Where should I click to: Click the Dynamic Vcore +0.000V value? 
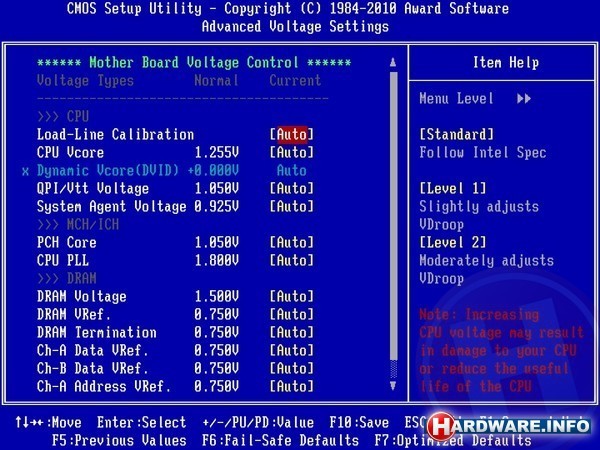[x=213, y=170]
